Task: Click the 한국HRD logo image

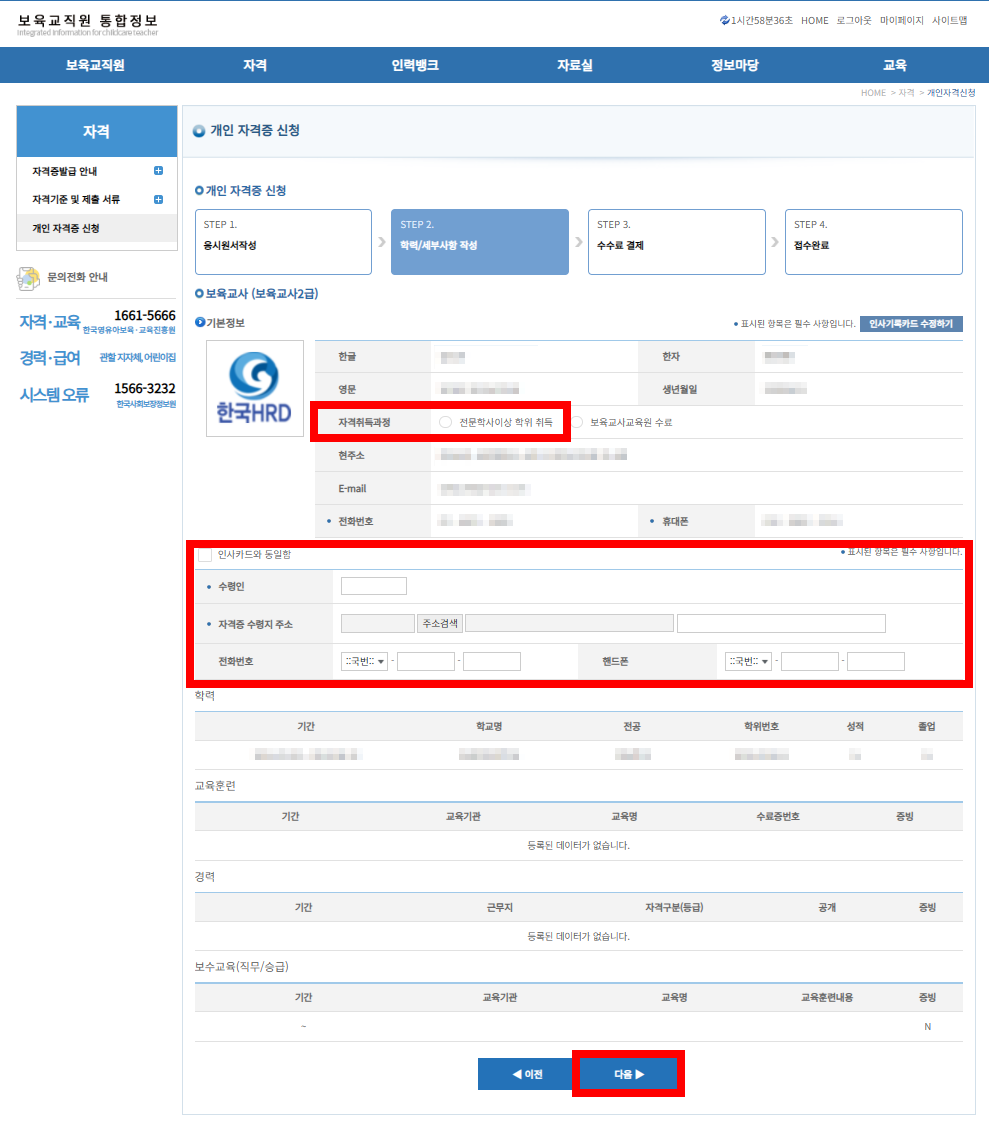Action: click(x=255, y=388)
